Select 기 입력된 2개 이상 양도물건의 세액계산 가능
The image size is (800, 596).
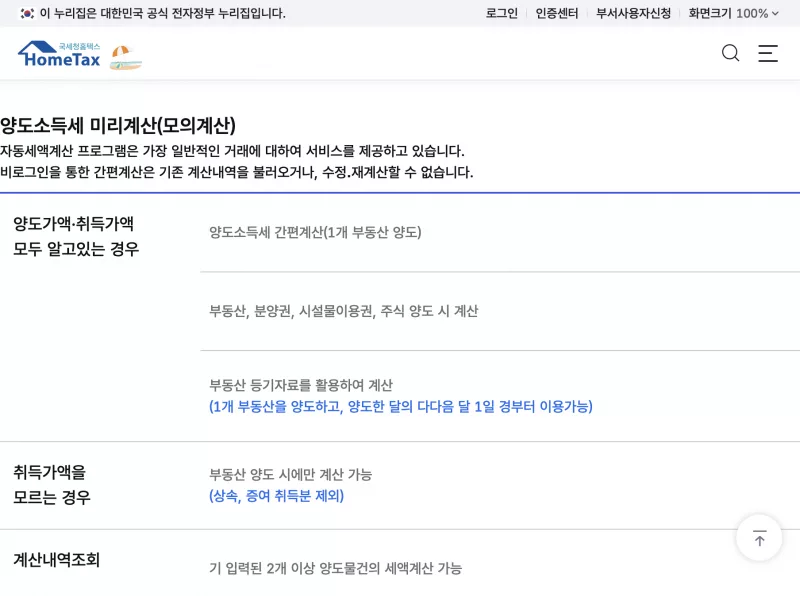click(336, 568)
